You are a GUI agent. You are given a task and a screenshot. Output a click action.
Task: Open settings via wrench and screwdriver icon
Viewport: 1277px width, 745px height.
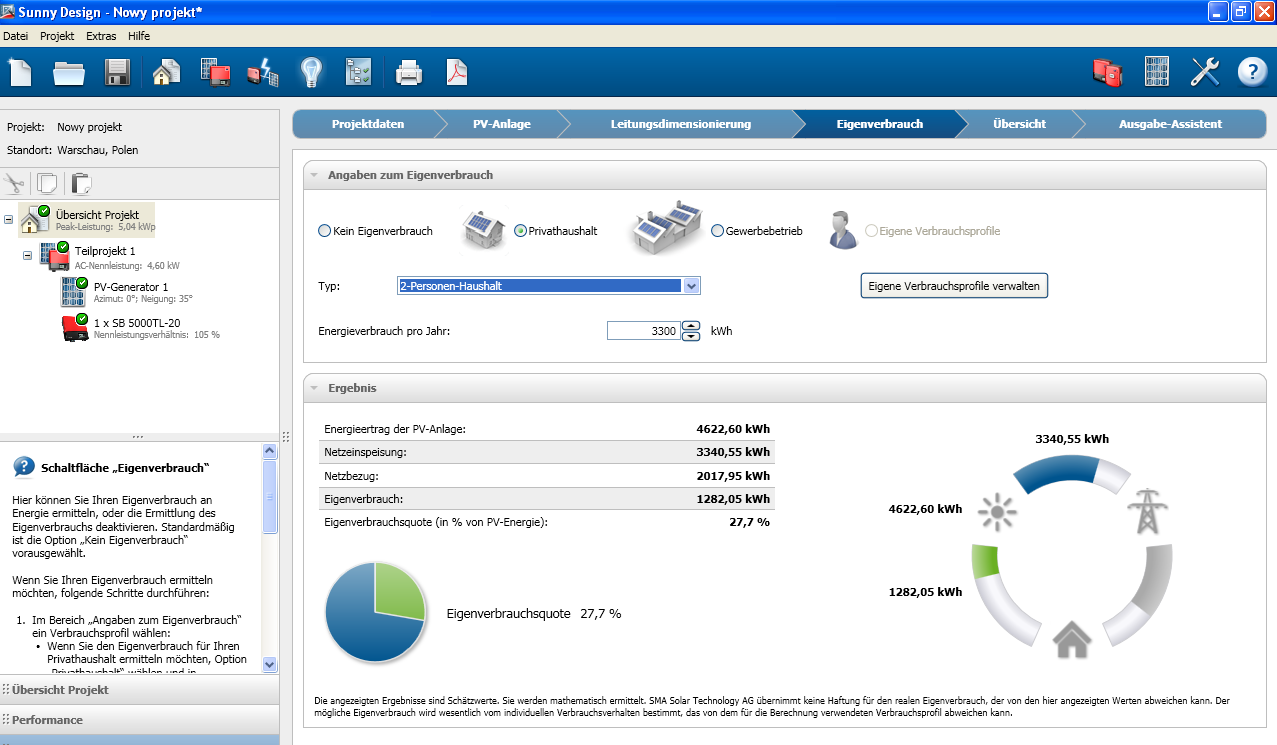coord(1205,72)
